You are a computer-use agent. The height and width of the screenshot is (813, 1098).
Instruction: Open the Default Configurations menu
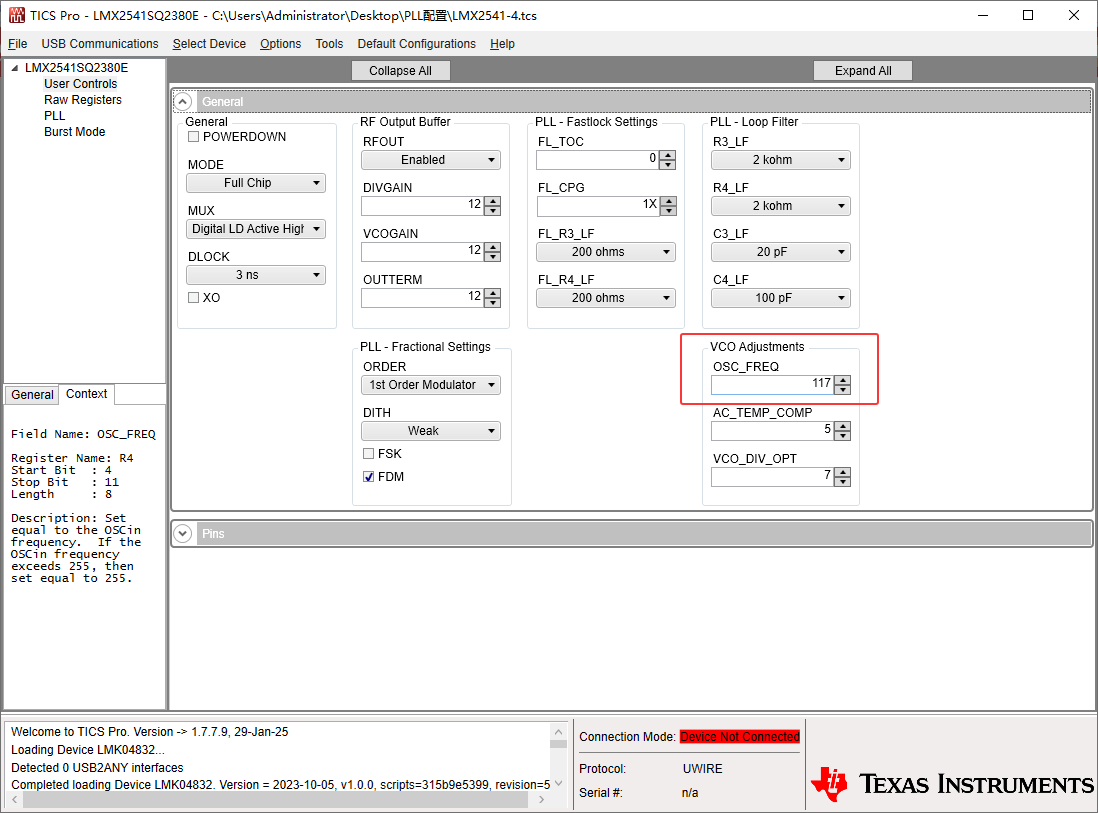click(417, 43)
